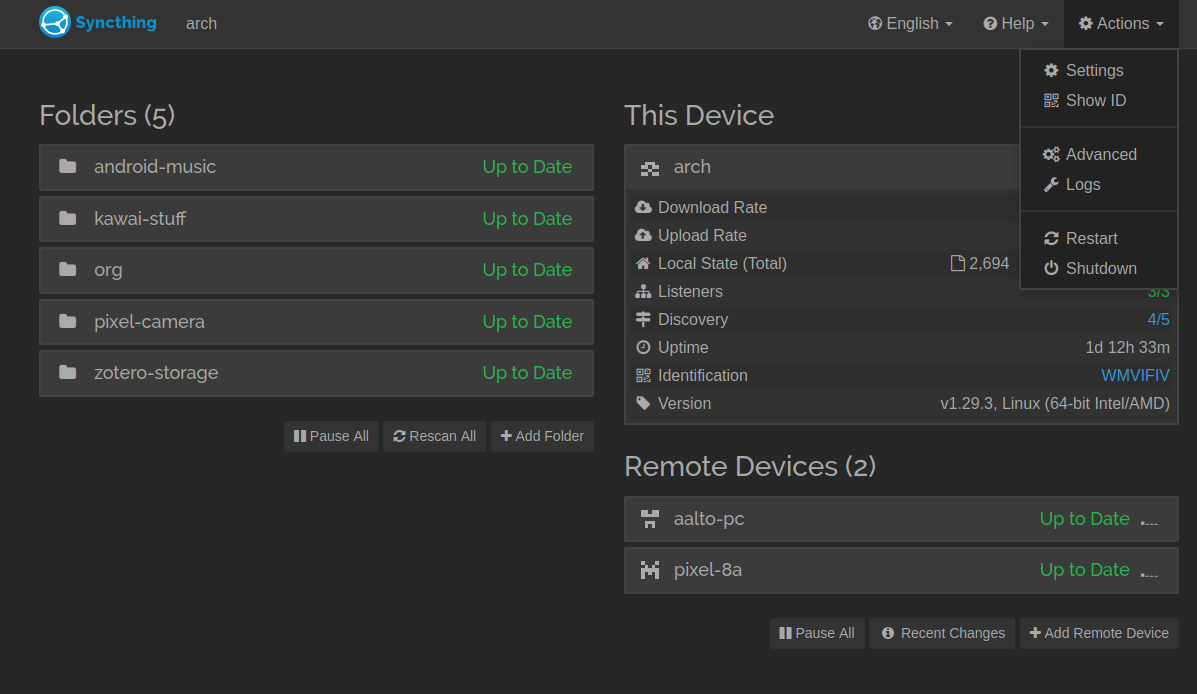Click the QR code icon beside Identification
1197x694 pixels.
coord(643,376)
